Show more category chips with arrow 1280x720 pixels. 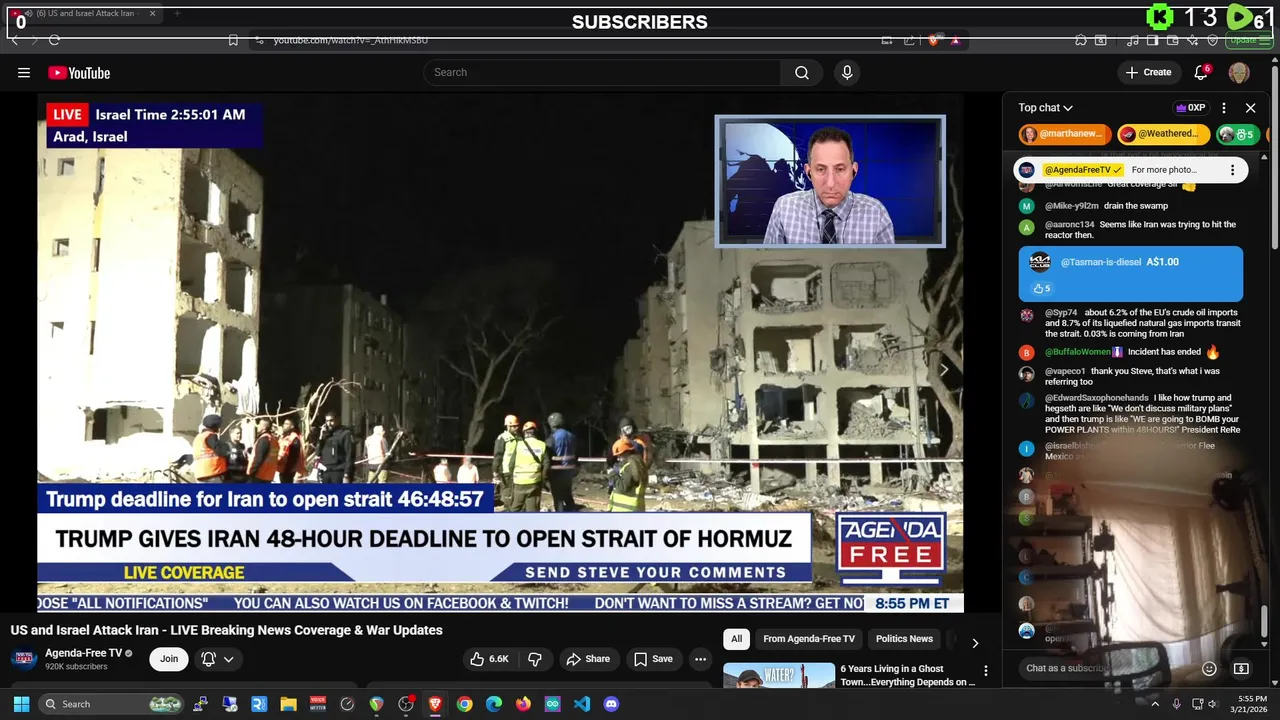(975, 643)
